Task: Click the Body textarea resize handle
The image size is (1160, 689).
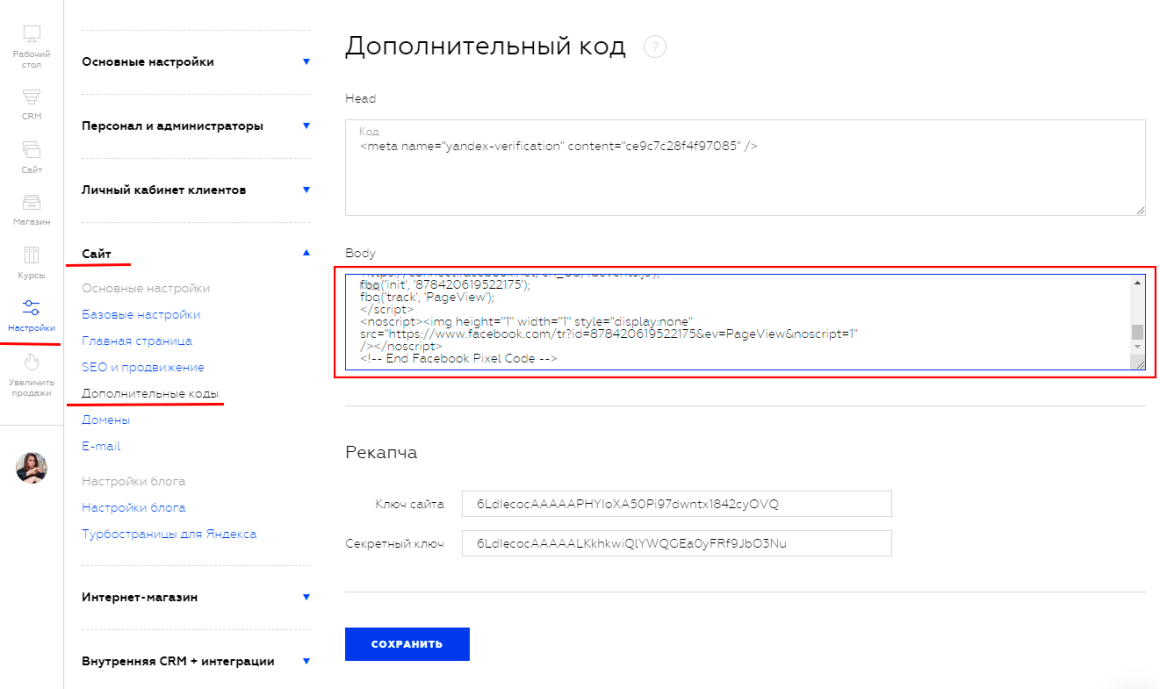Action: [x=1140, y=364]
